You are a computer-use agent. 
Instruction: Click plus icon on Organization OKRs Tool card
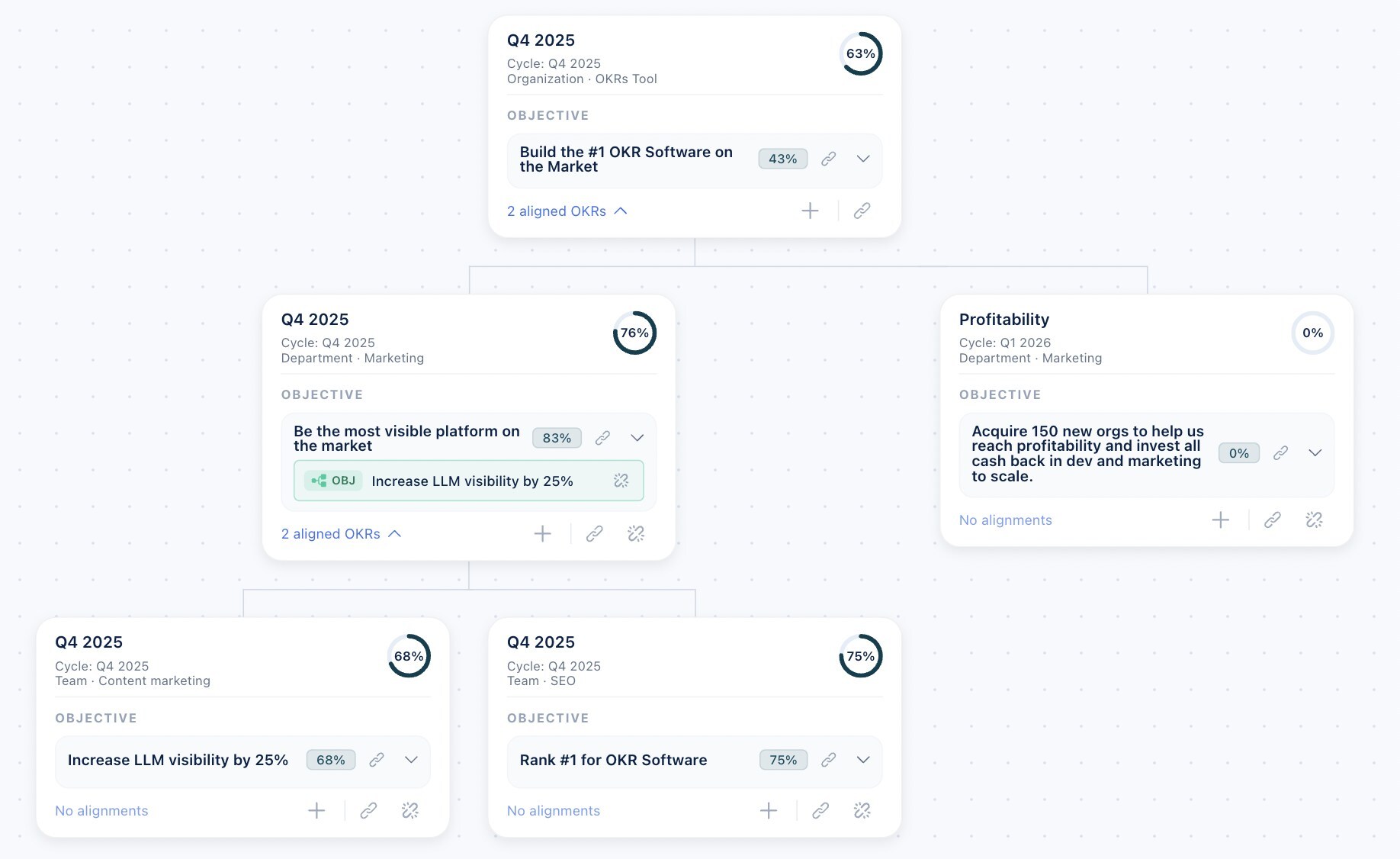[810, 211]
